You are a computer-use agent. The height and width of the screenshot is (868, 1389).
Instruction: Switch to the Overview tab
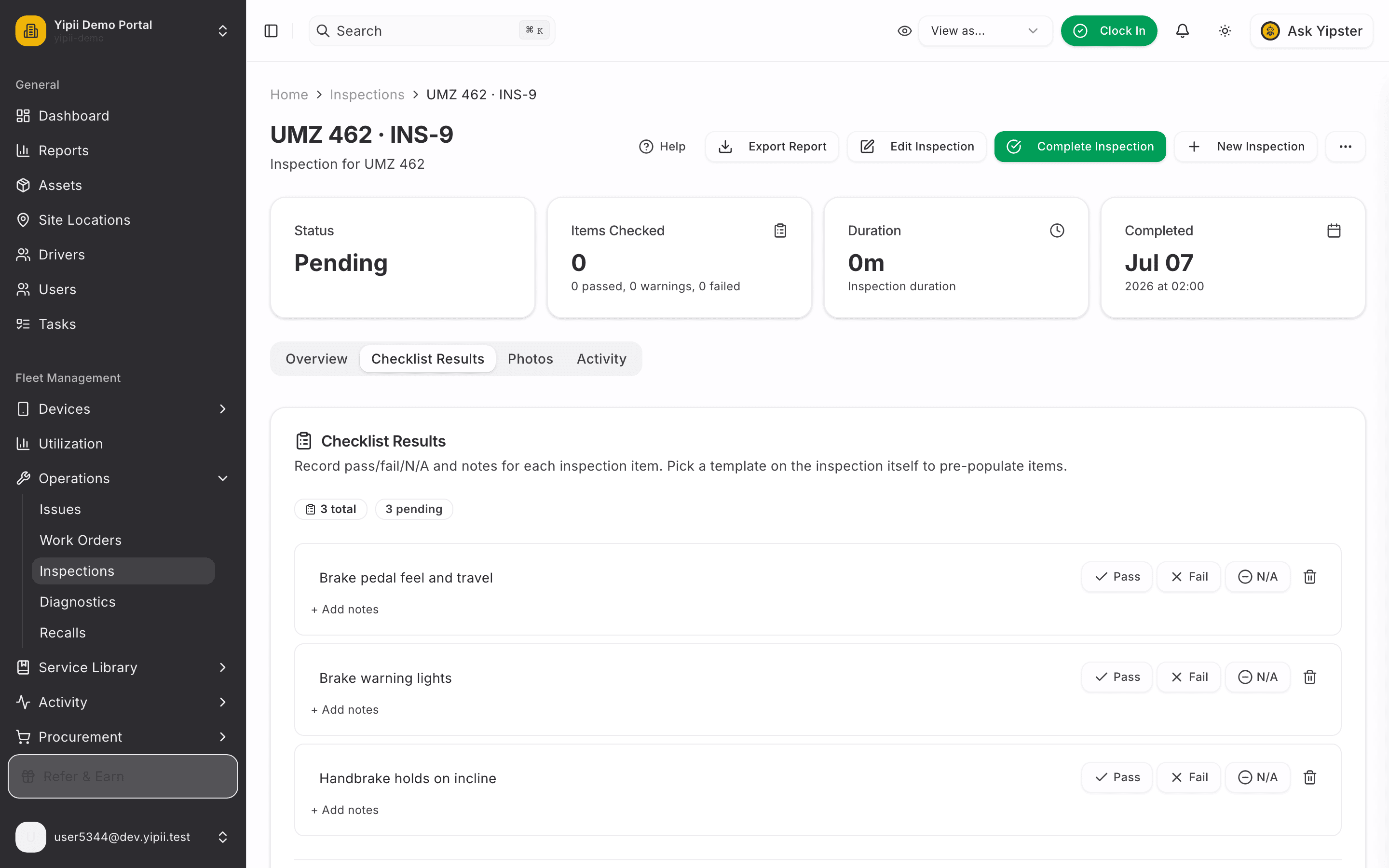click(316, 359)
